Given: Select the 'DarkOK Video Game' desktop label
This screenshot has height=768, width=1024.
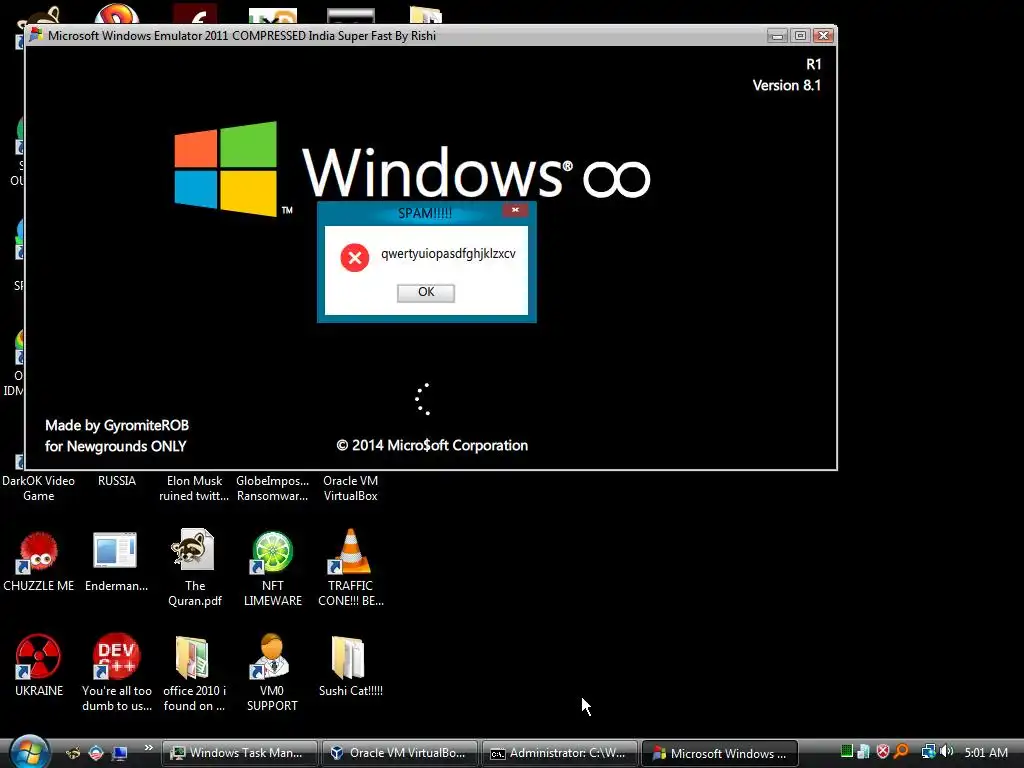Looking at the screenshot, I should 39,488.
